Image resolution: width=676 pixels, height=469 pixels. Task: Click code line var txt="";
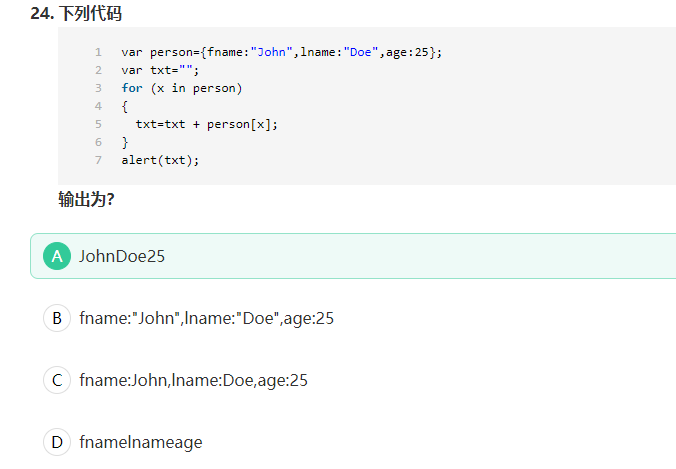[x=160, y=70]
